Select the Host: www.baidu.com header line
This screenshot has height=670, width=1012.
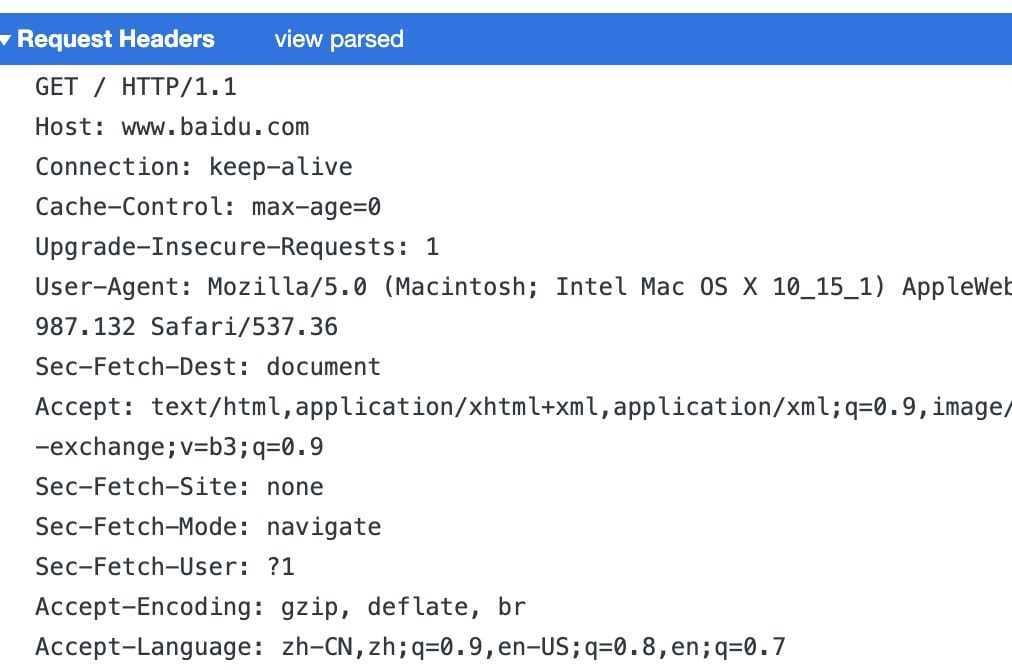click(172, 127)
